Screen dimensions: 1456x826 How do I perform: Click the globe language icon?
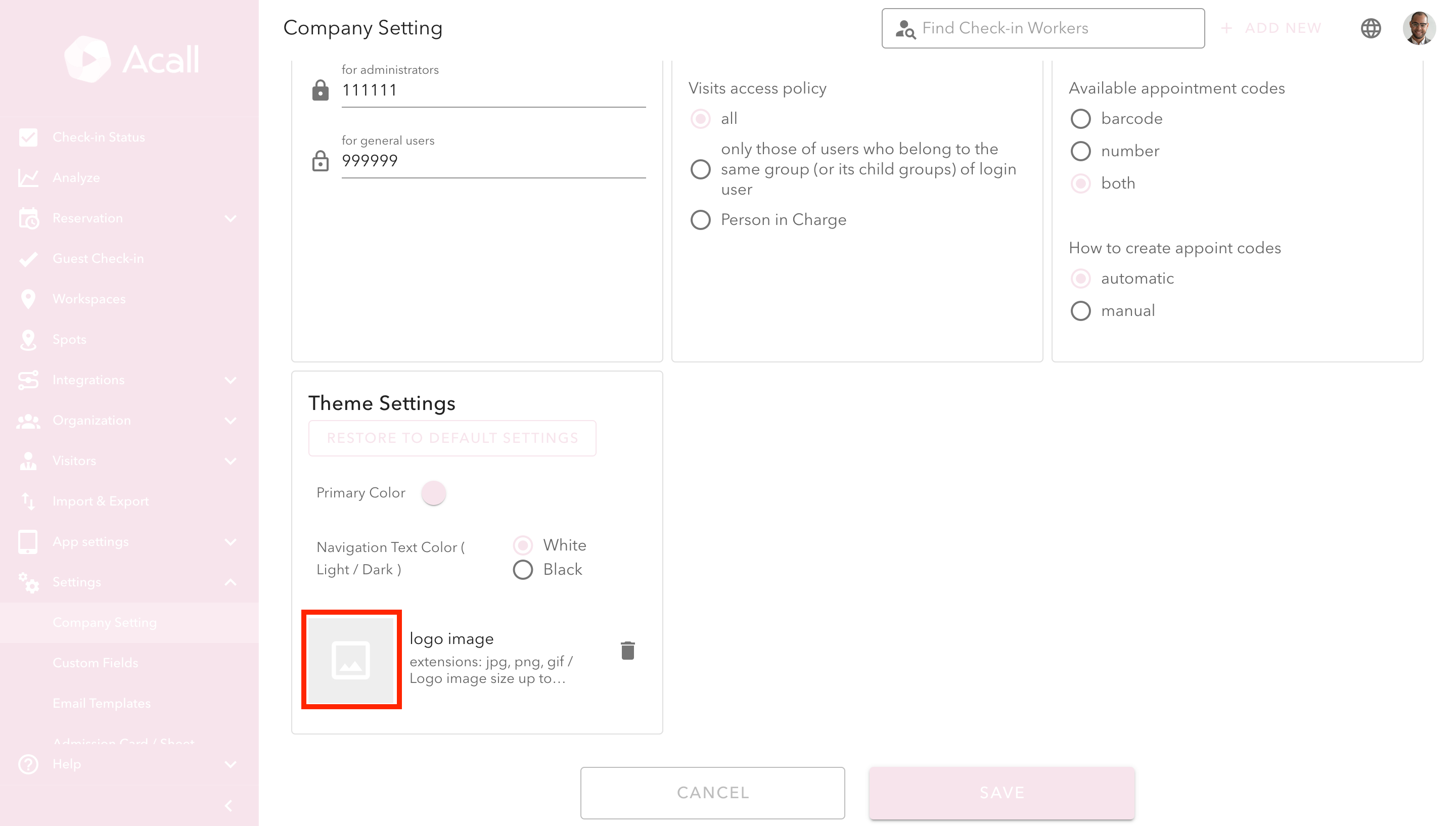click(x=1371, y=28)
